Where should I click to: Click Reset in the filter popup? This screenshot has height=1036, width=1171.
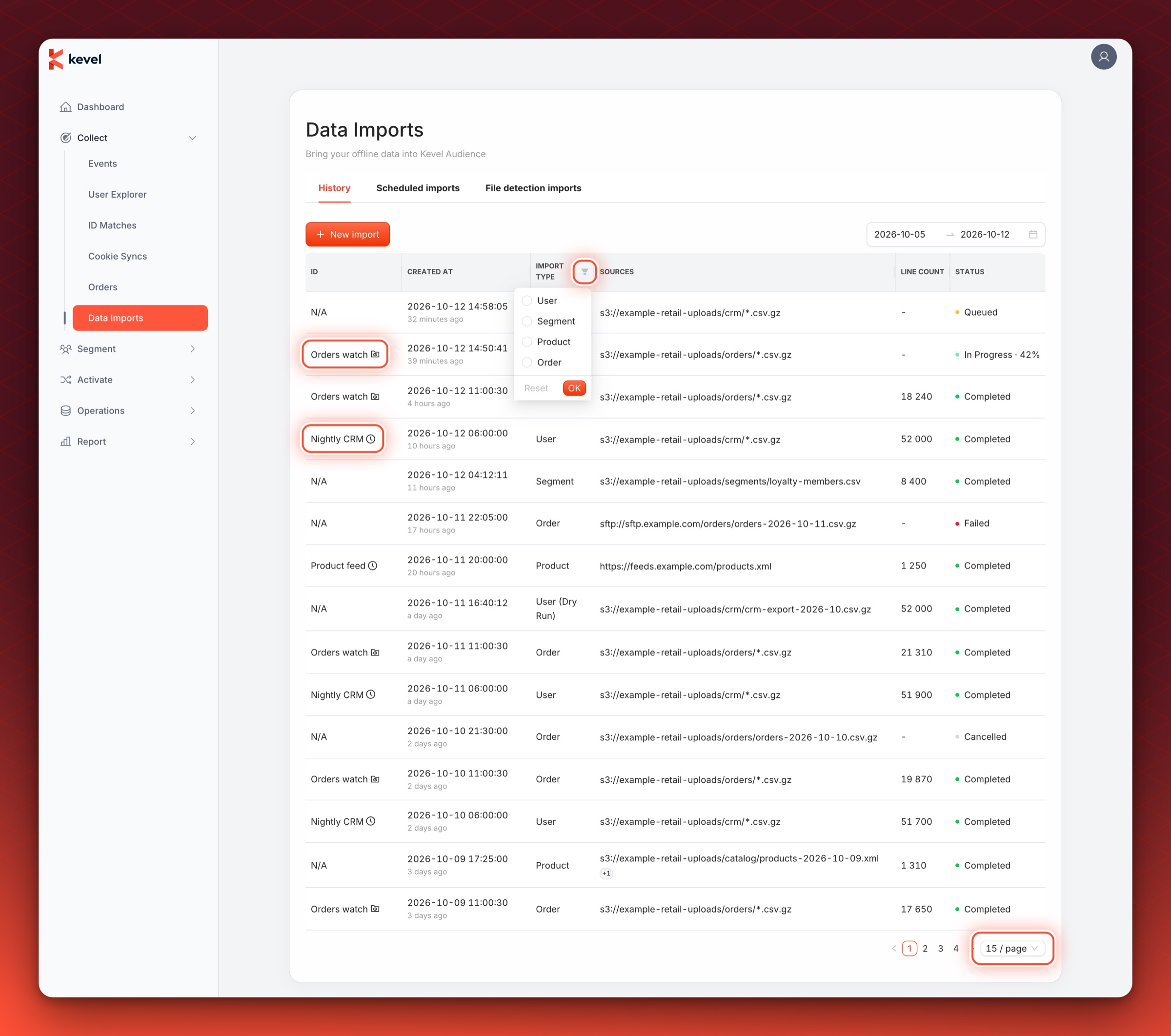click(x=536, y=388)
